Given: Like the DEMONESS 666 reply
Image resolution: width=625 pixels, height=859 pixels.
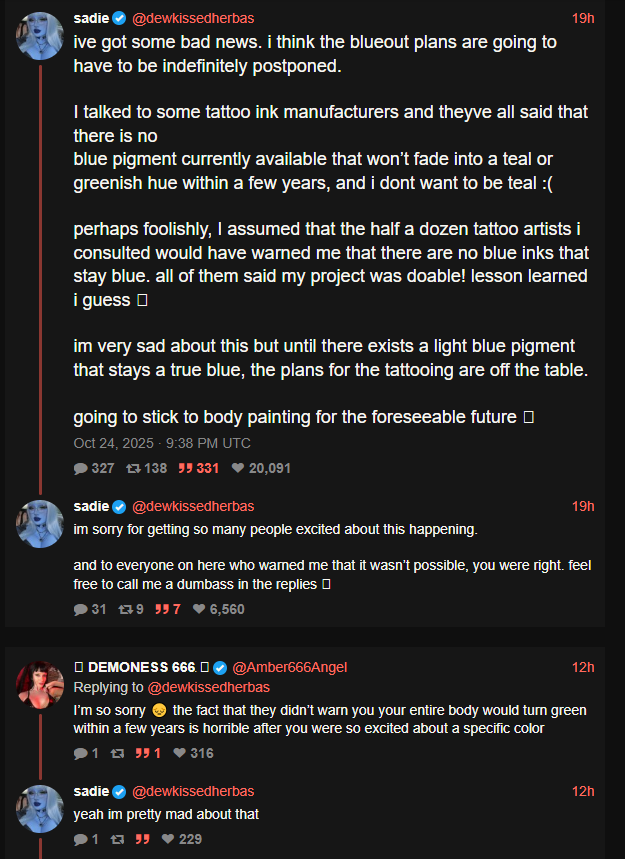Looking at the screenshot, I should (179, 753).
